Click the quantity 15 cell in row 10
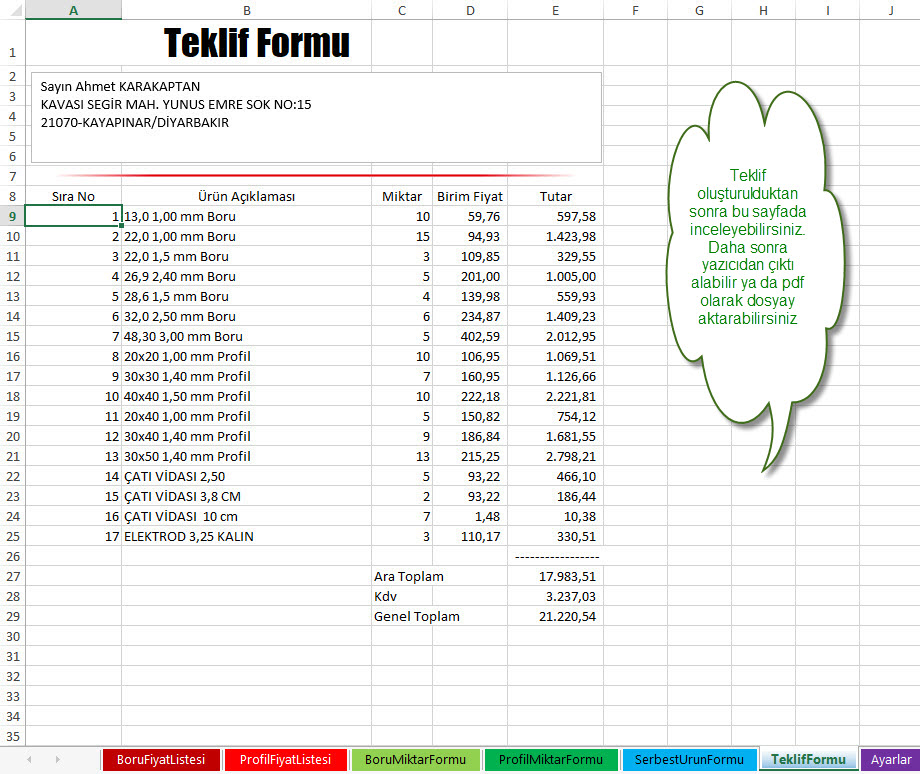Screen dimensions: 920x774 coord(402,236)
